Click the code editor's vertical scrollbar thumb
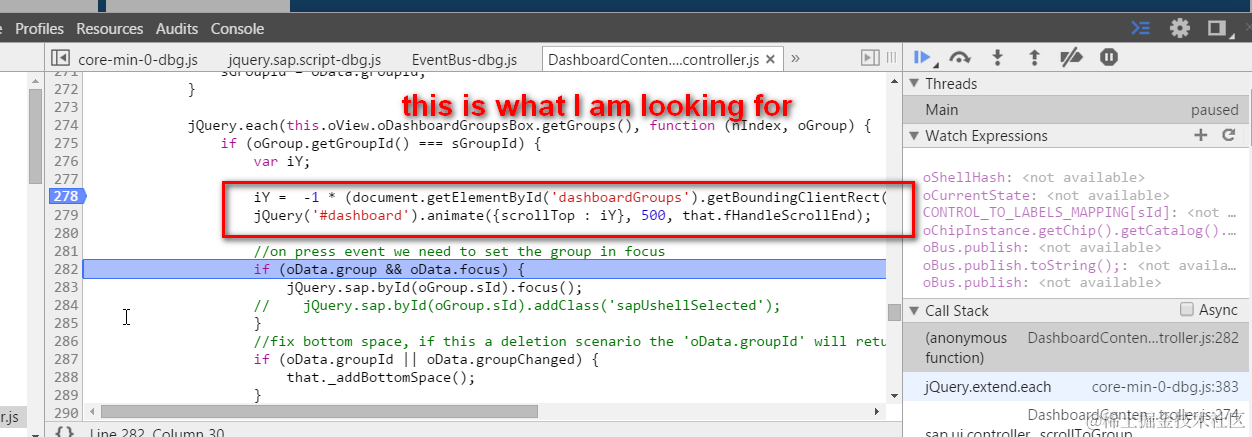Image resolution: width=1252 pixels, height=437 pixels. (x=893, y=312)
